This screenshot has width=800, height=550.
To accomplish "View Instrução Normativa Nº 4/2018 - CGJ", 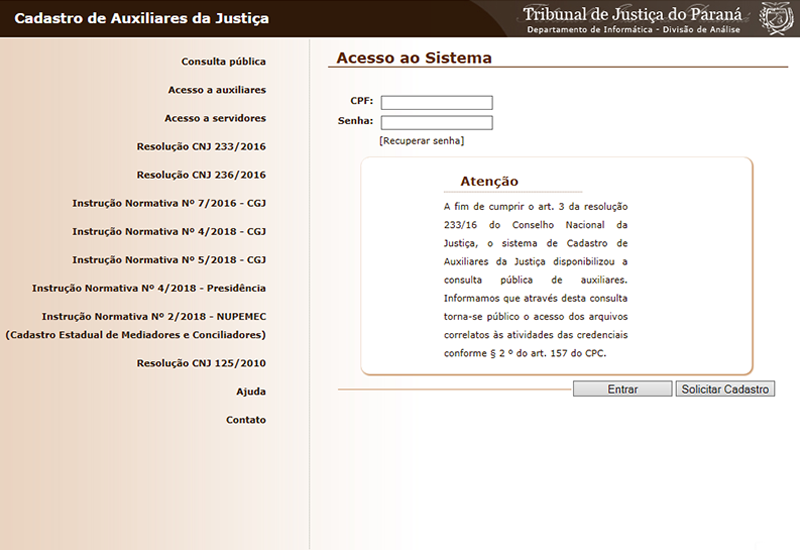I will point(169,231).
